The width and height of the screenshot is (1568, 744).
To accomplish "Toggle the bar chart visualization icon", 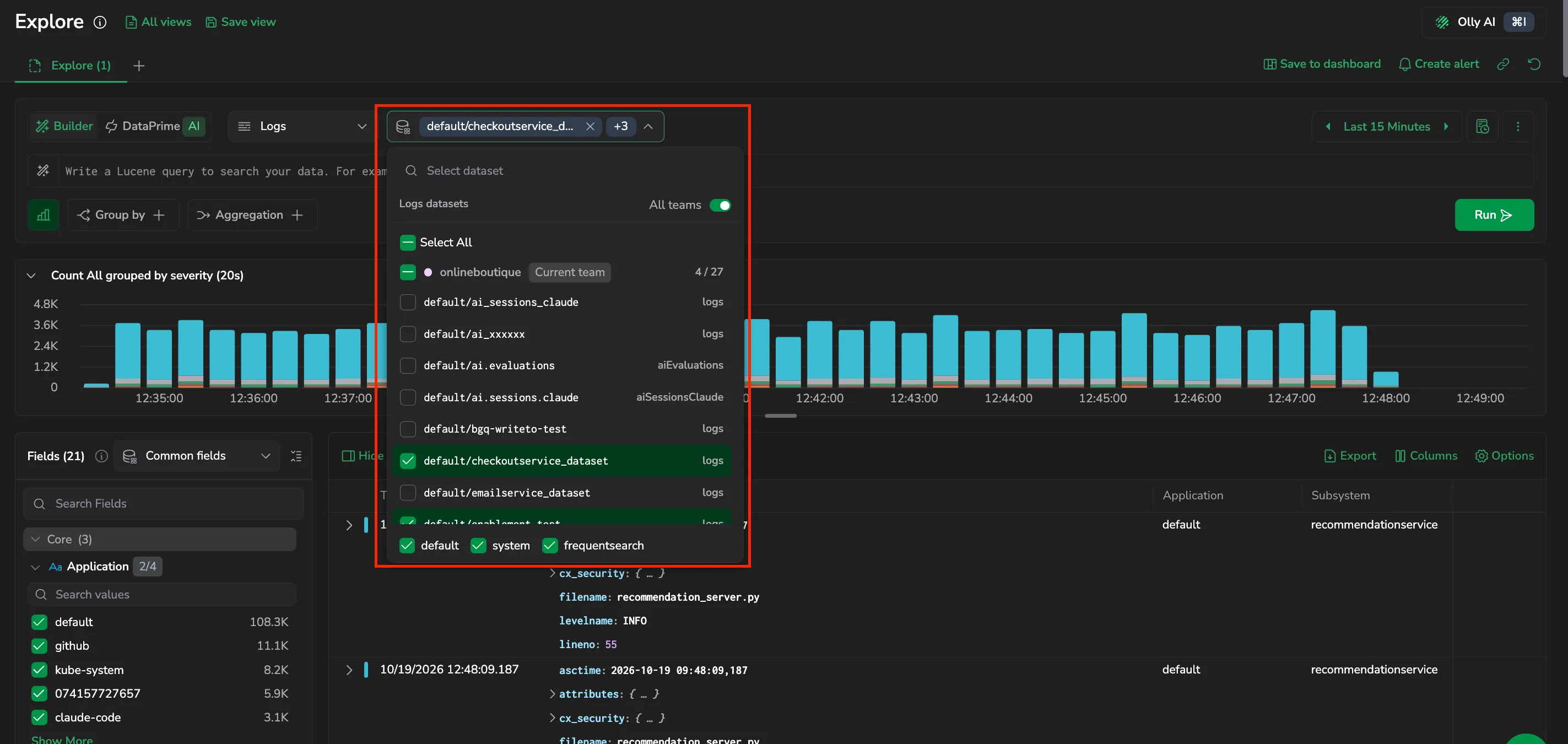I will 43,215.
